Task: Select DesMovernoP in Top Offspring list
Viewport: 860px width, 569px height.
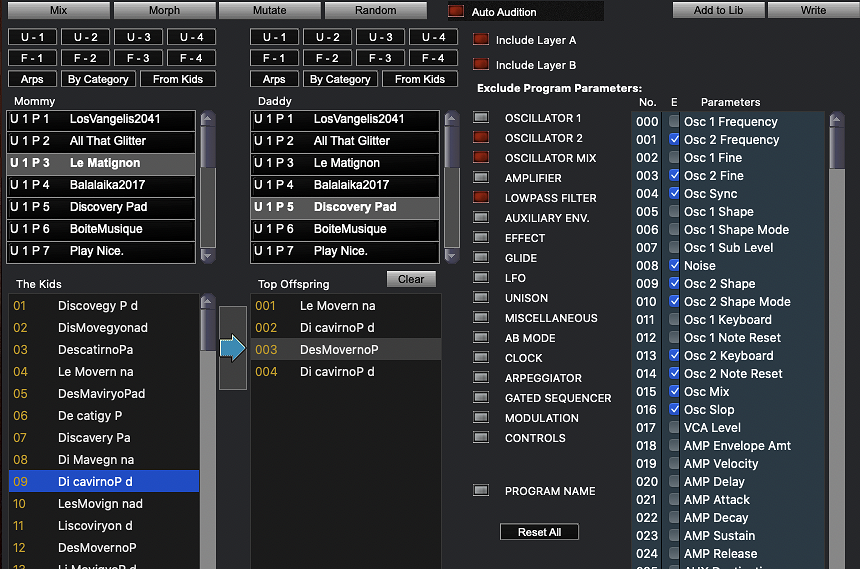Action: click(338, 350)
